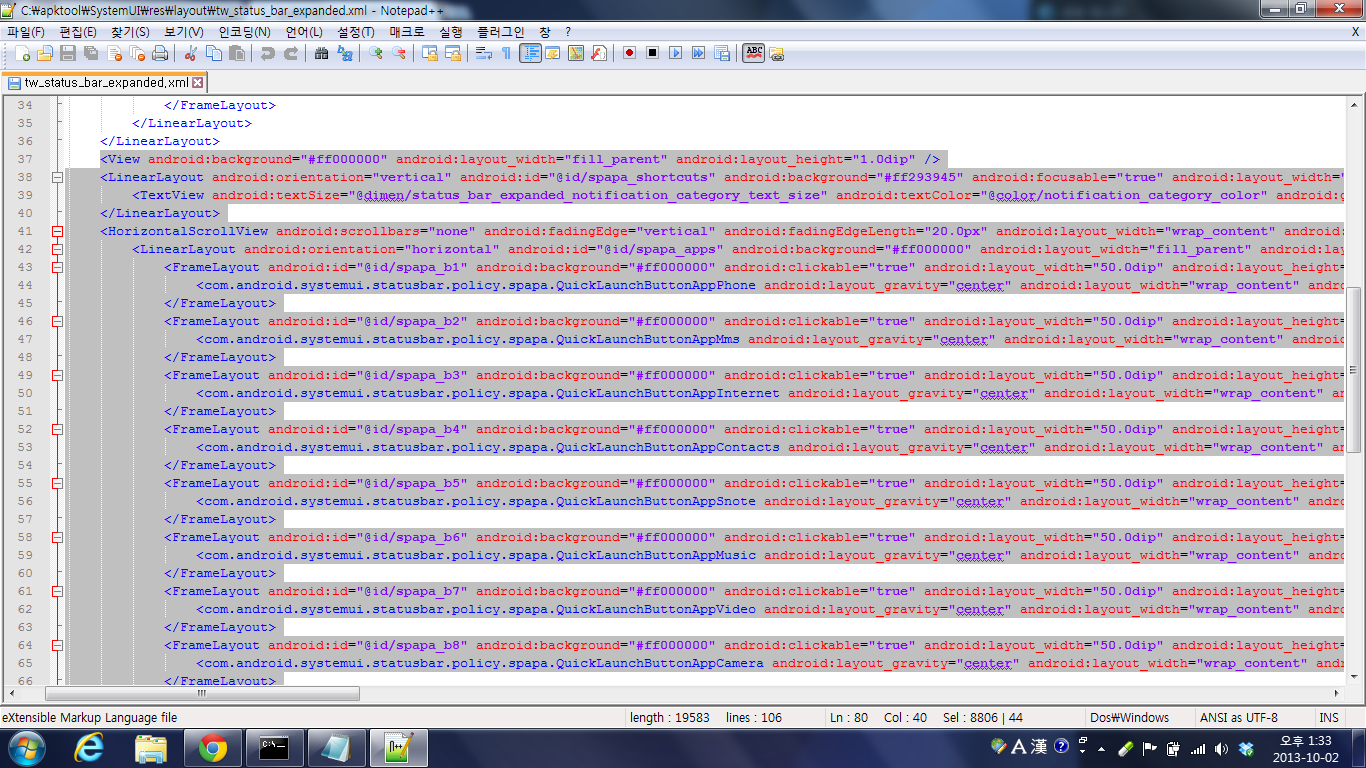The height and width of the screenshot is (768, 1366).
Task: Collapse the HorizontalScrollView fold on line 41
Action: [x=57, y=231]
